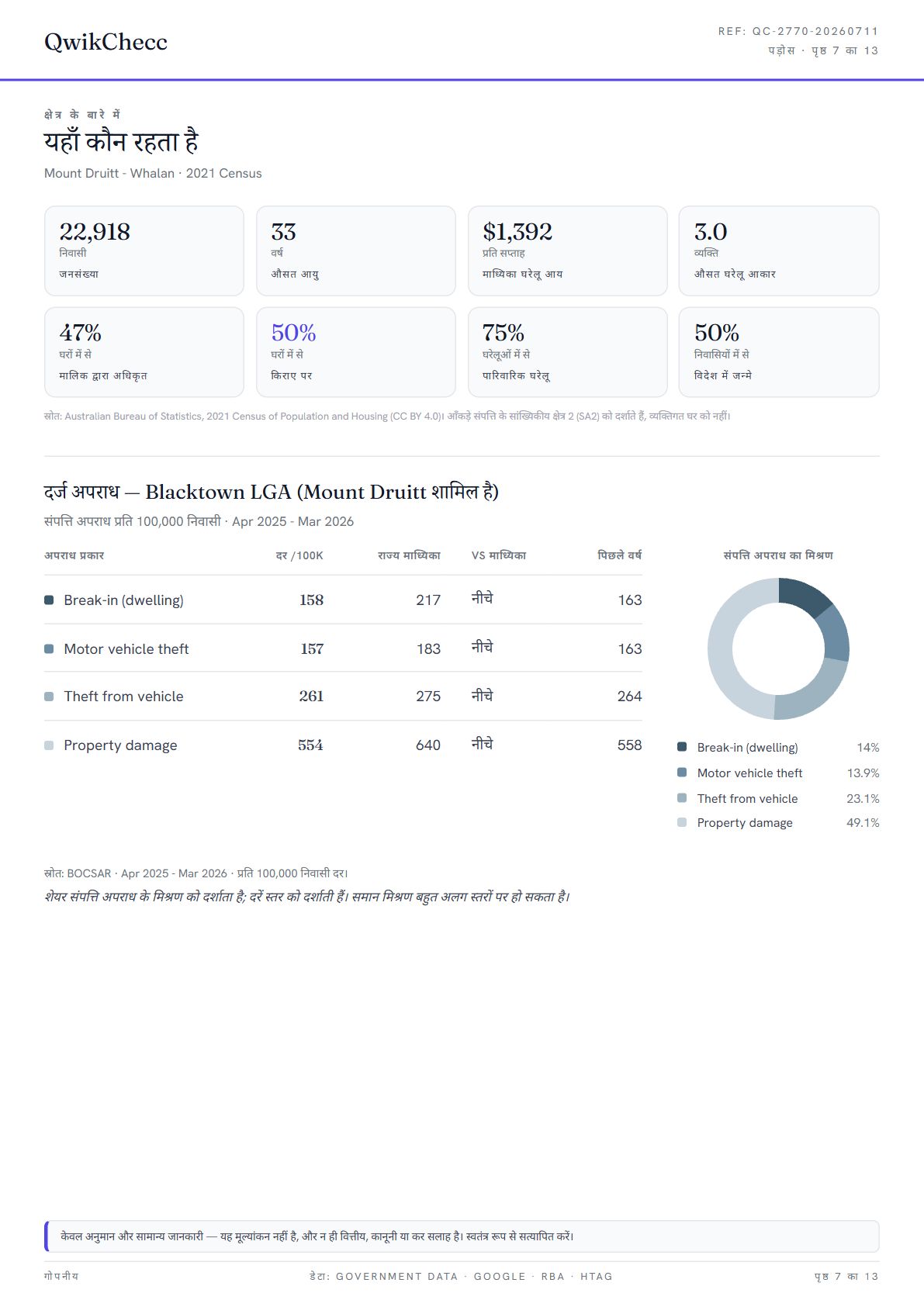Click the 'विदेश में जन्मे' label
Viewport: 924px width, 1307px height.
coord(723,375)
